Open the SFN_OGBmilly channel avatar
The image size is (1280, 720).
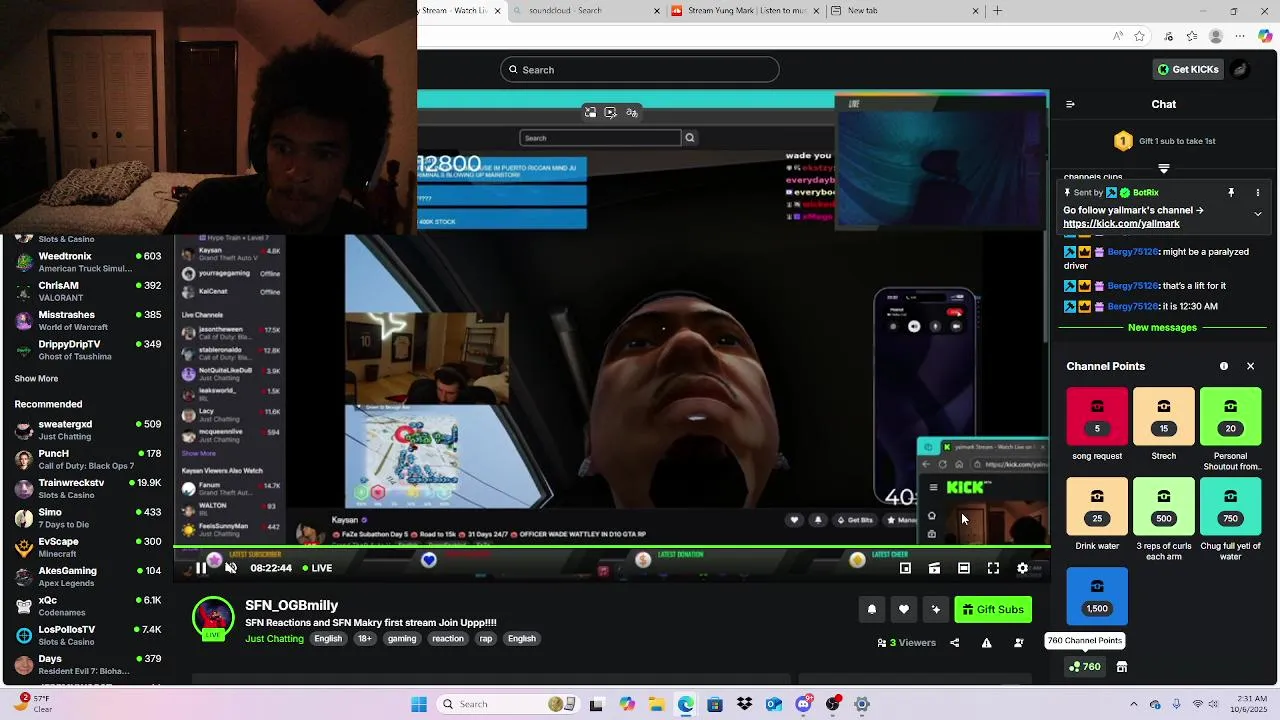click(x=213, y=618)
